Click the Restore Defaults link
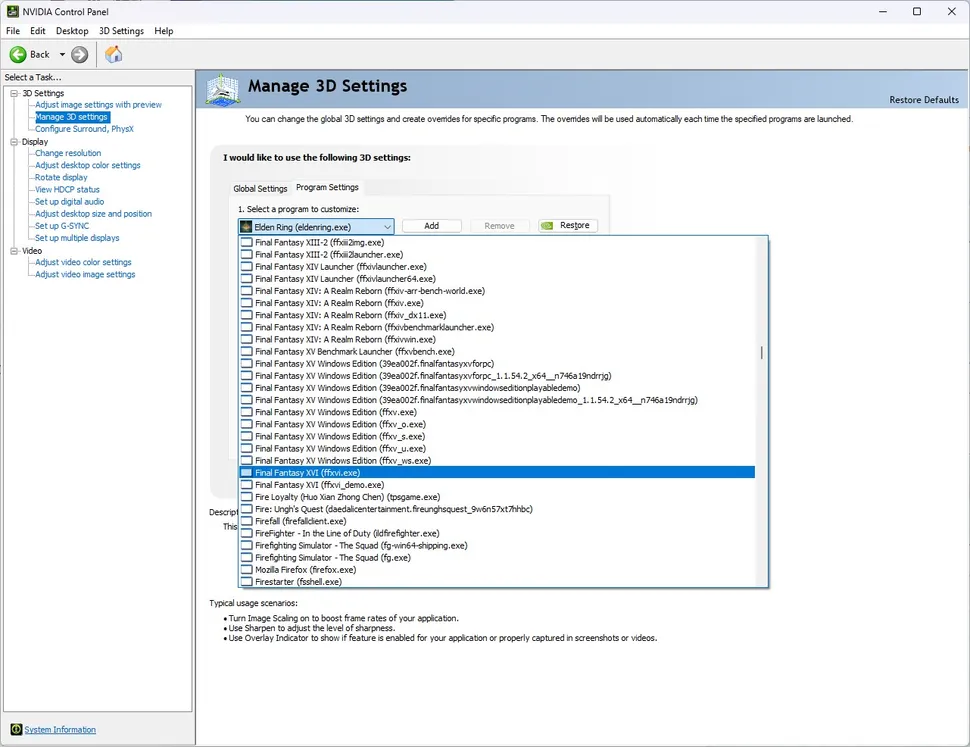 [923, 100]
